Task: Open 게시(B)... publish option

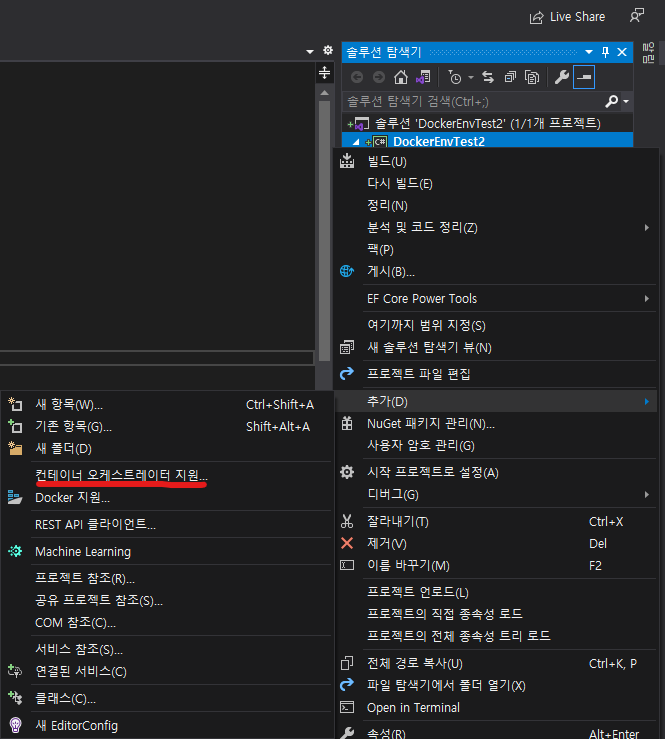Action: 495,271
